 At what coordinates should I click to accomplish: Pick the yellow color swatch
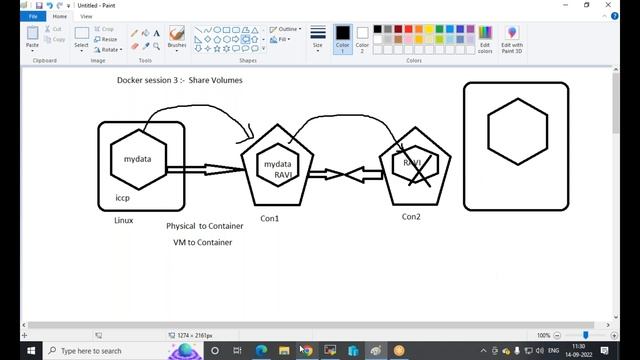429,29
